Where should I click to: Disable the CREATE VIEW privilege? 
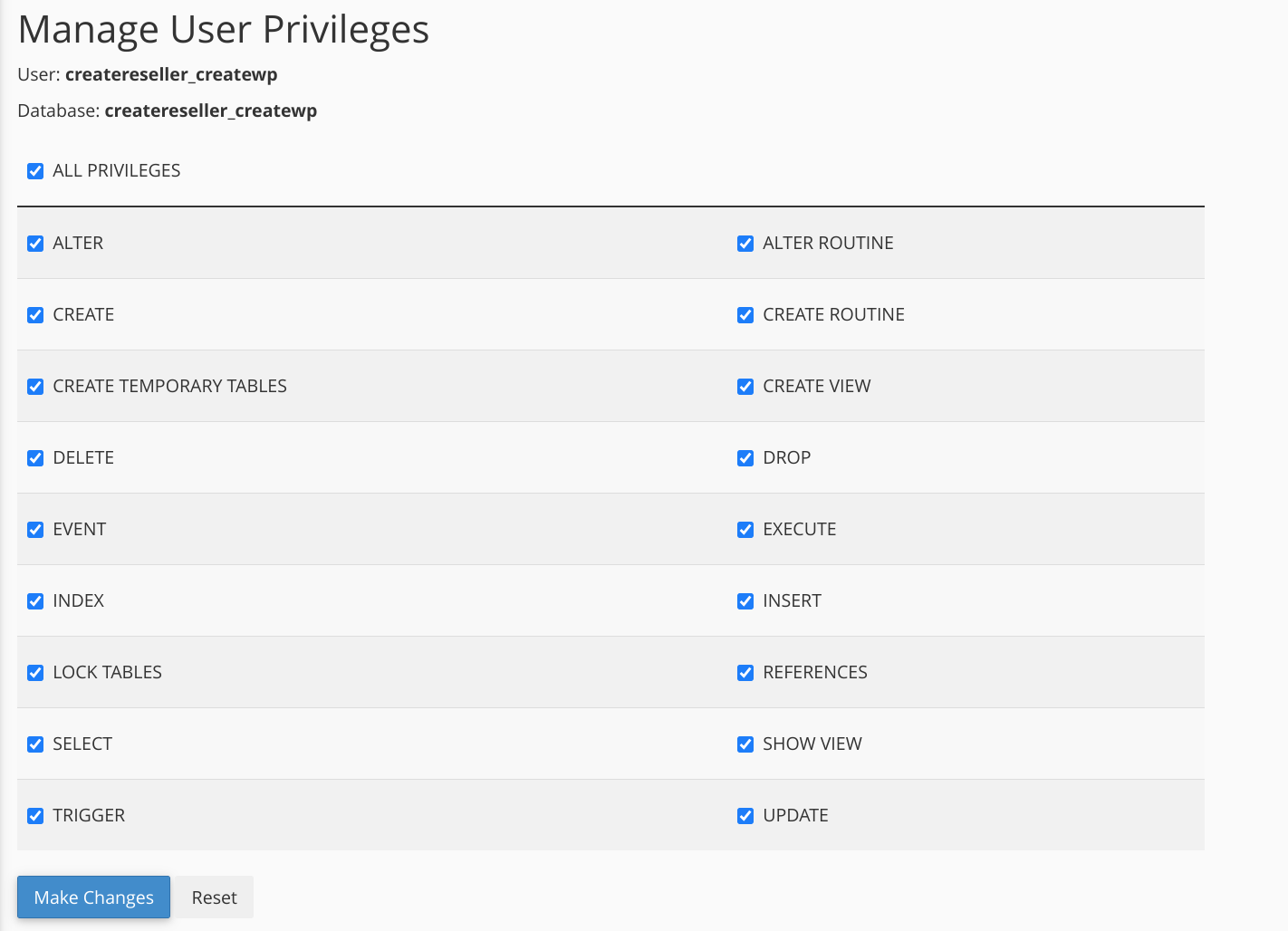[745, 387]
